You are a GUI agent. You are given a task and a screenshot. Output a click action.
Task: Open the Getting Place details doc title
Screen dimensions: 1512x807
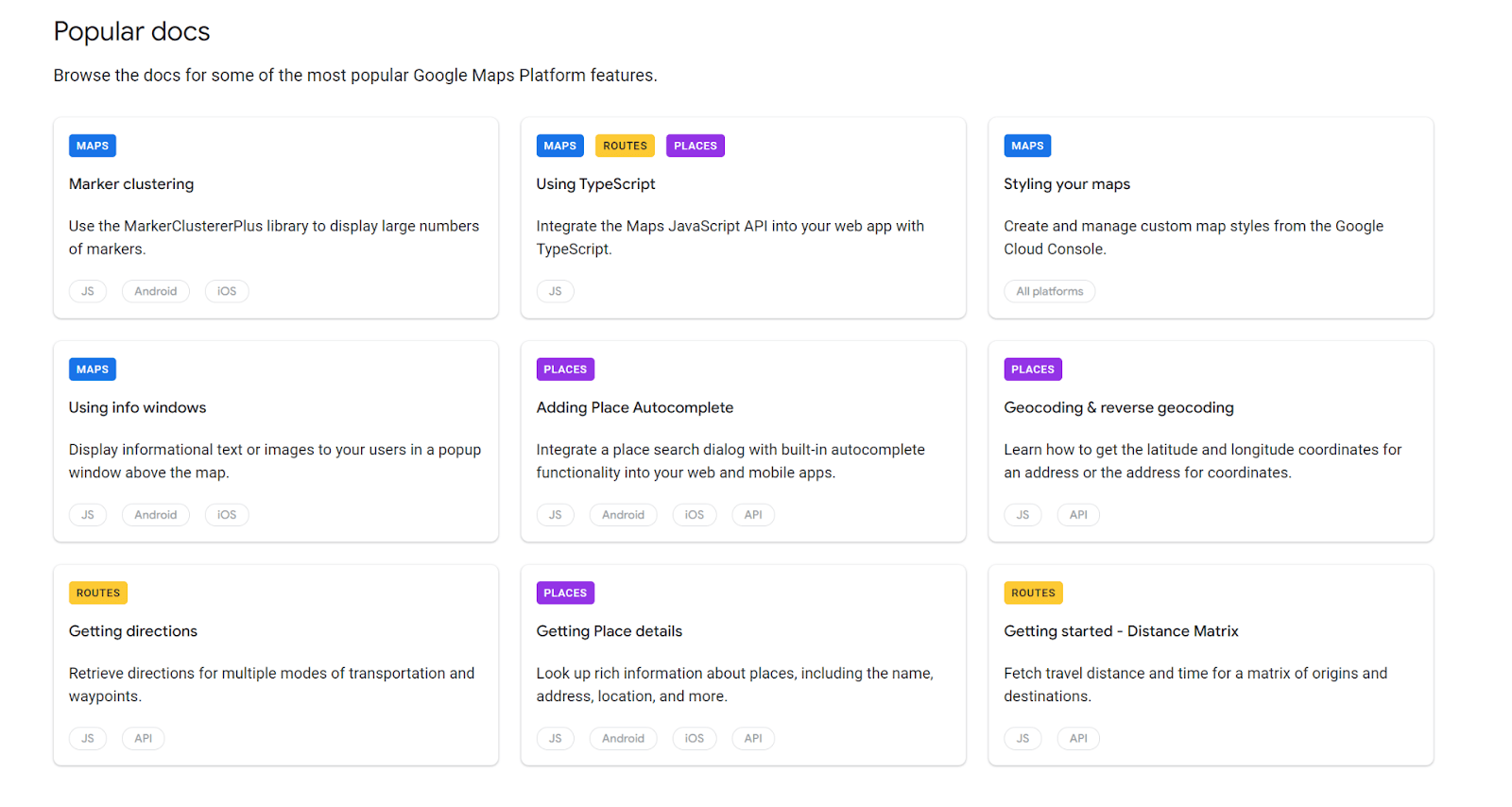610,631
